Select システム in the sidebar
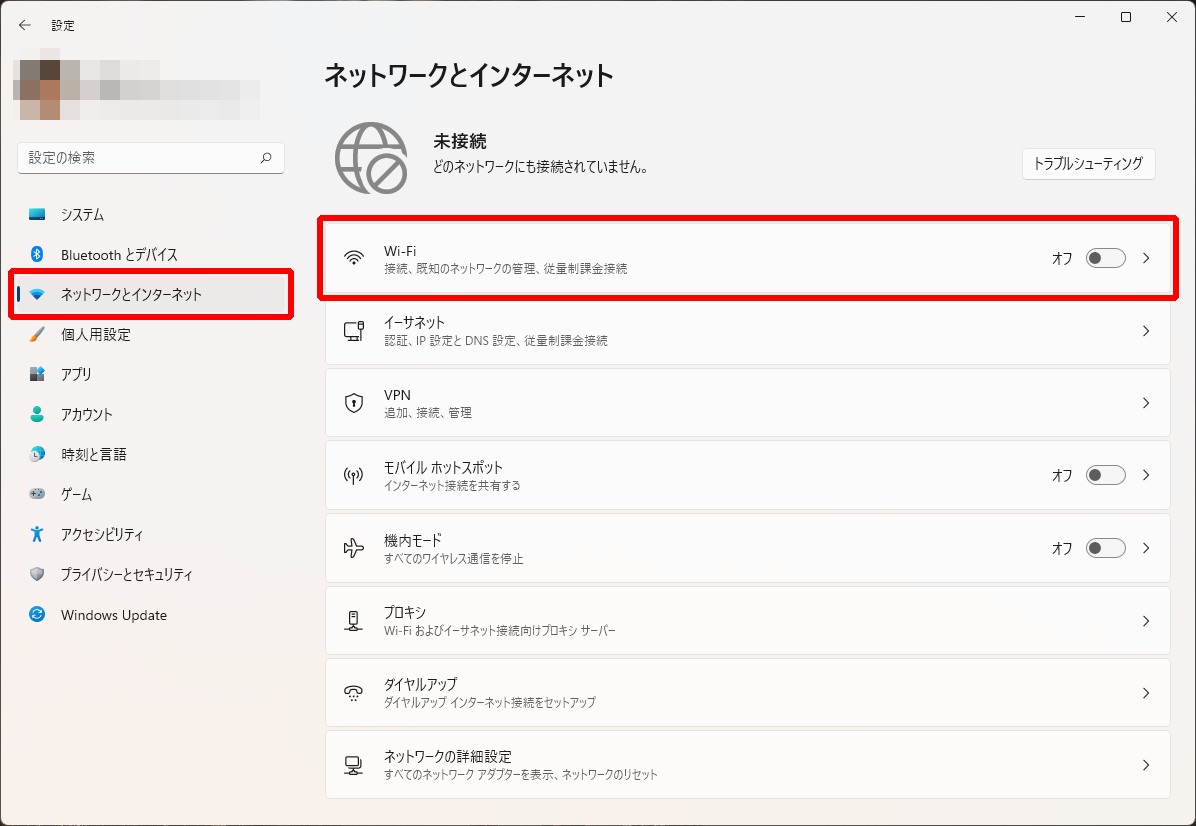The image size is (1196, 826). pyautogui.click(x=82, y=215)
